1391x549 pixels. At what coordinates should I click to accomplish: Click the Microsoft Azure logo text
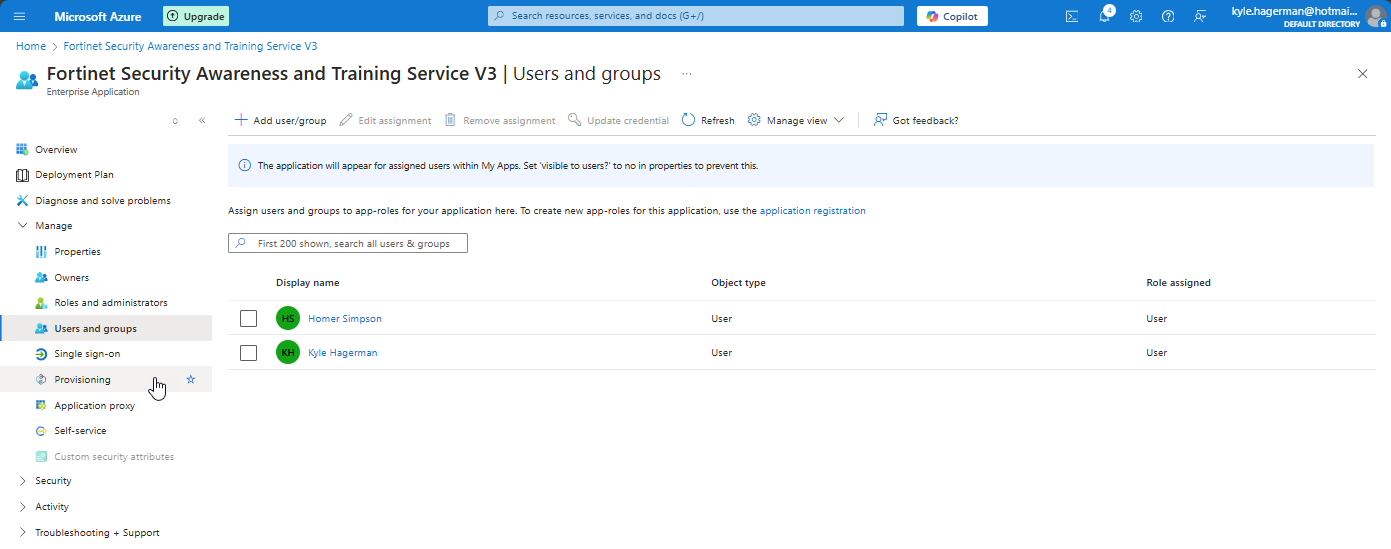point(98,16)
